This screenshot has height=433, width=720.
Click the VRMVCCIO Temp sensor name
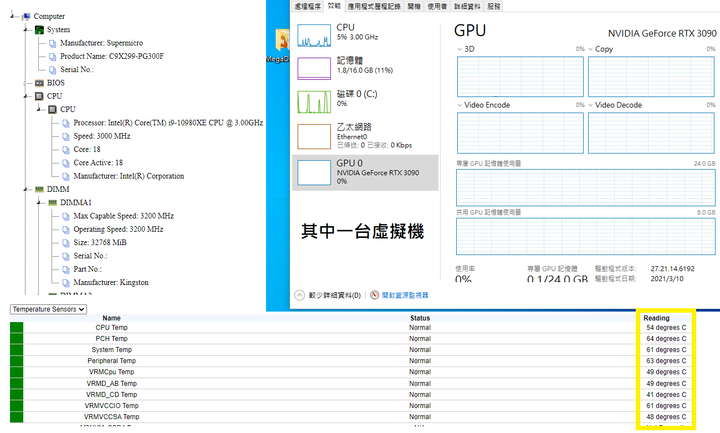tap(112, 405)
